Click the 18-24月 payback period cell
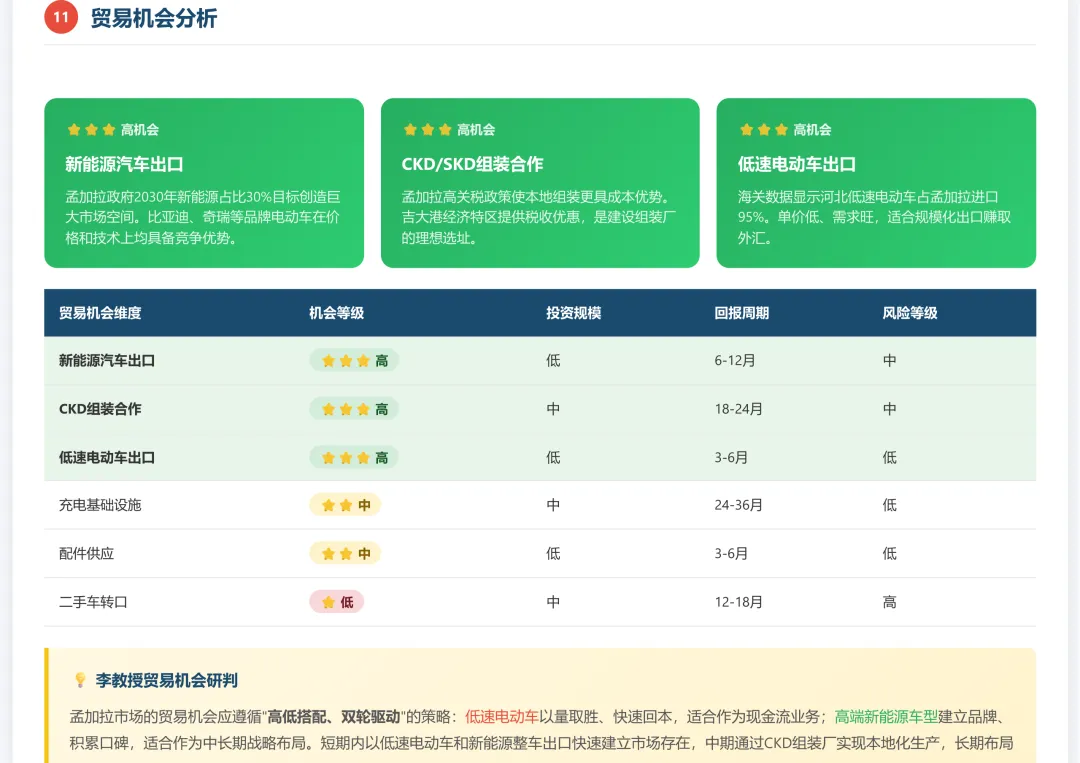Viewport: 1080px width, 763px height. click(x=738, y=409)
